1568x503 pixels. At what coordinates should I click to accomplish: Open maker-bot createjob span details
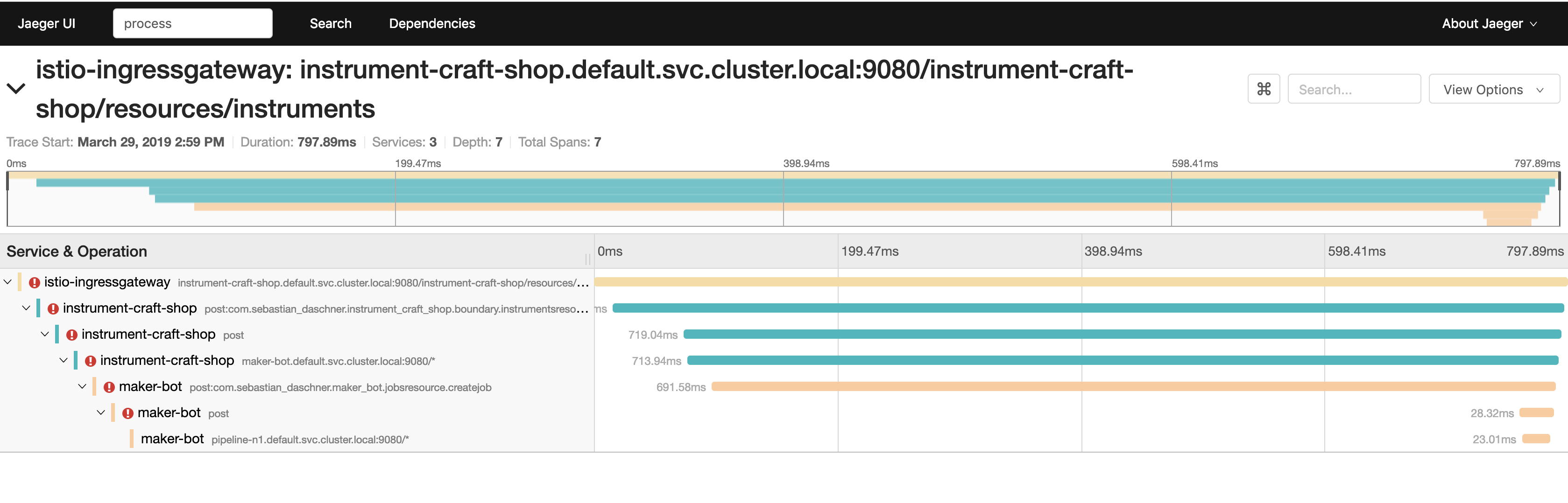(x=305, y=387)
